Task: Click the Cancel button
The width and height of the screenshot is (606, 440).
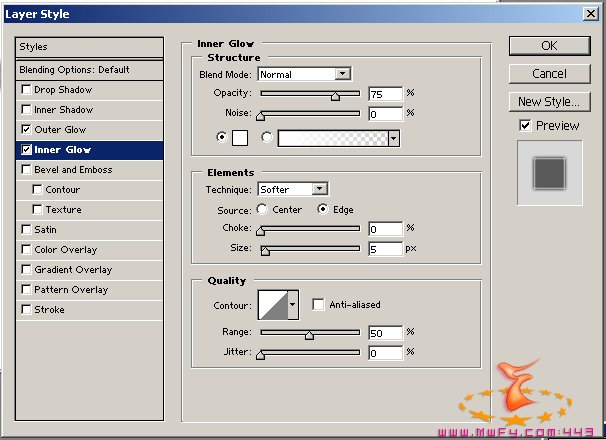Action: [x=550, y=74]
